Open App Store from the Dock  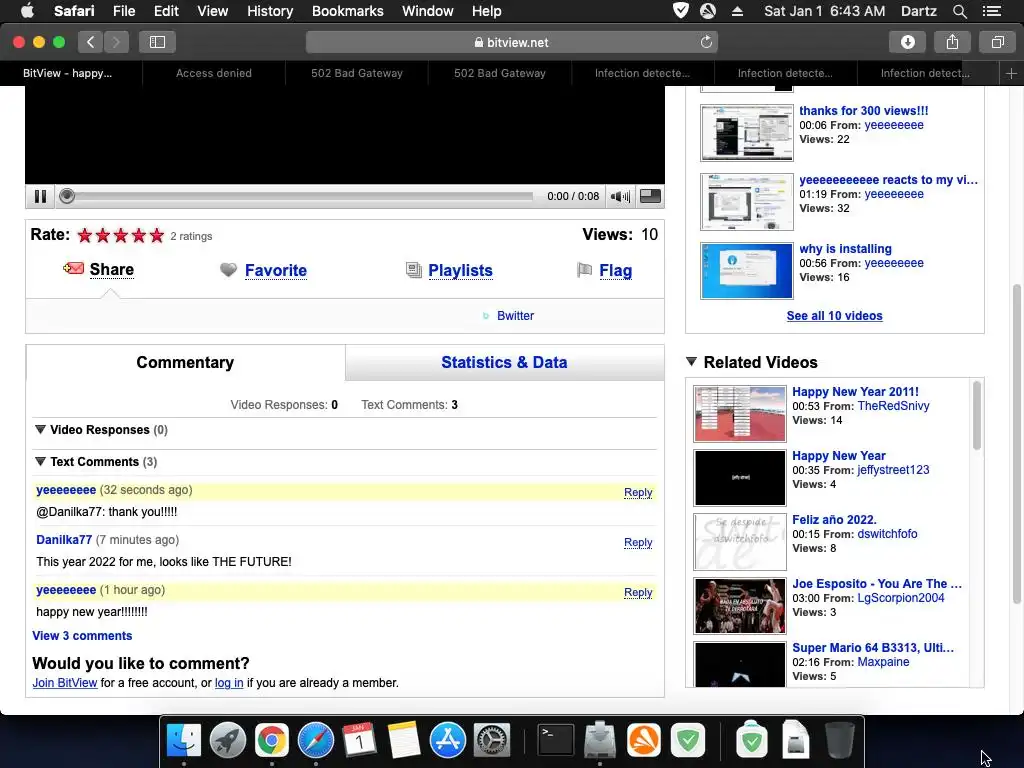tap(447, 741)
